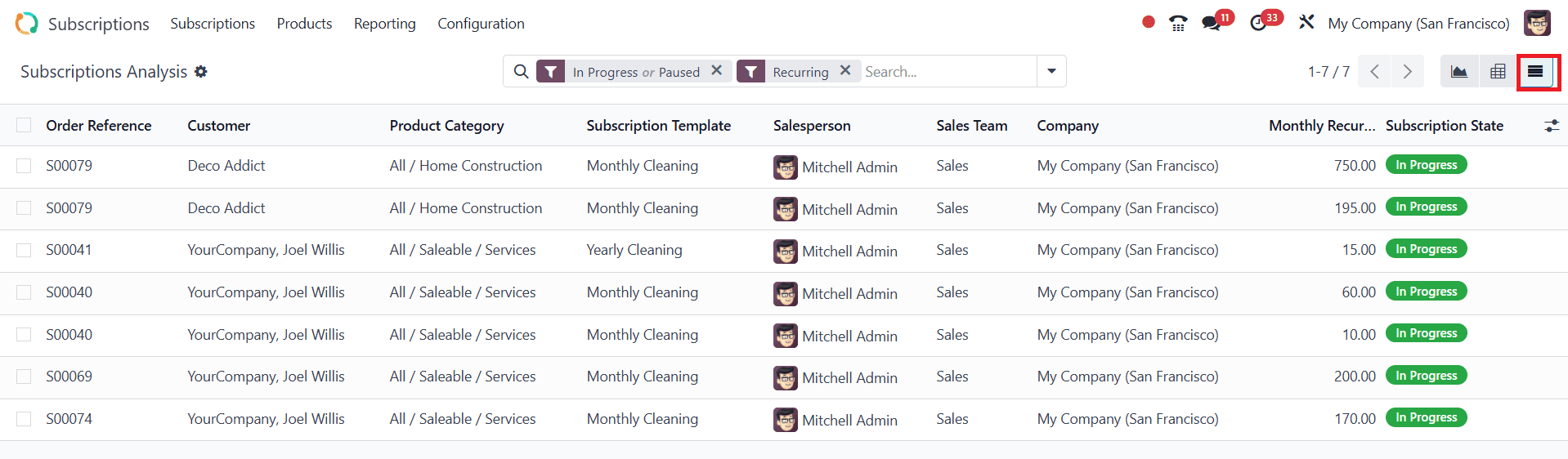The width and height of the screenshot is (1568, 459).
Task: Open the Configuration menu
Action: tap(481, 24)
